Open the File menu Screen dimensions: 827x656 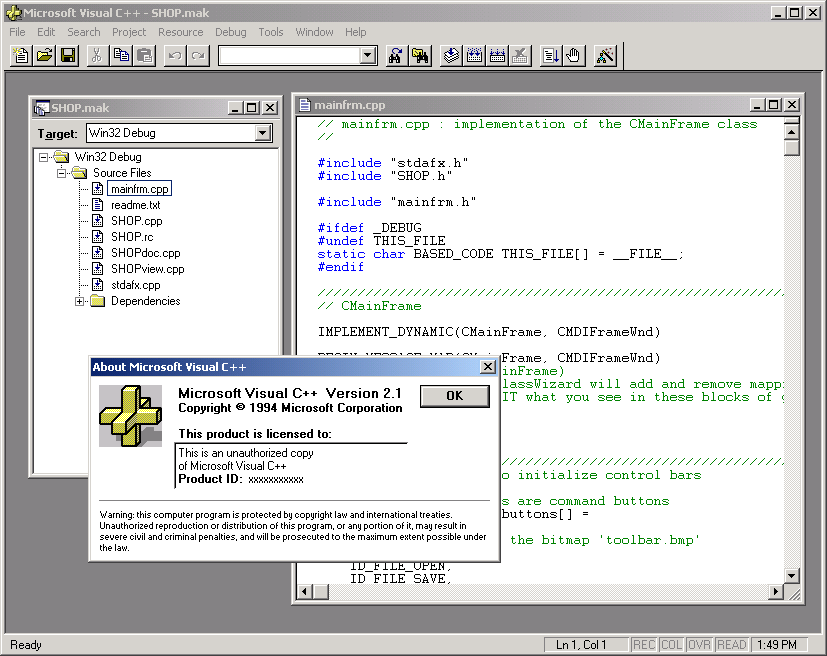coord(17,32)
